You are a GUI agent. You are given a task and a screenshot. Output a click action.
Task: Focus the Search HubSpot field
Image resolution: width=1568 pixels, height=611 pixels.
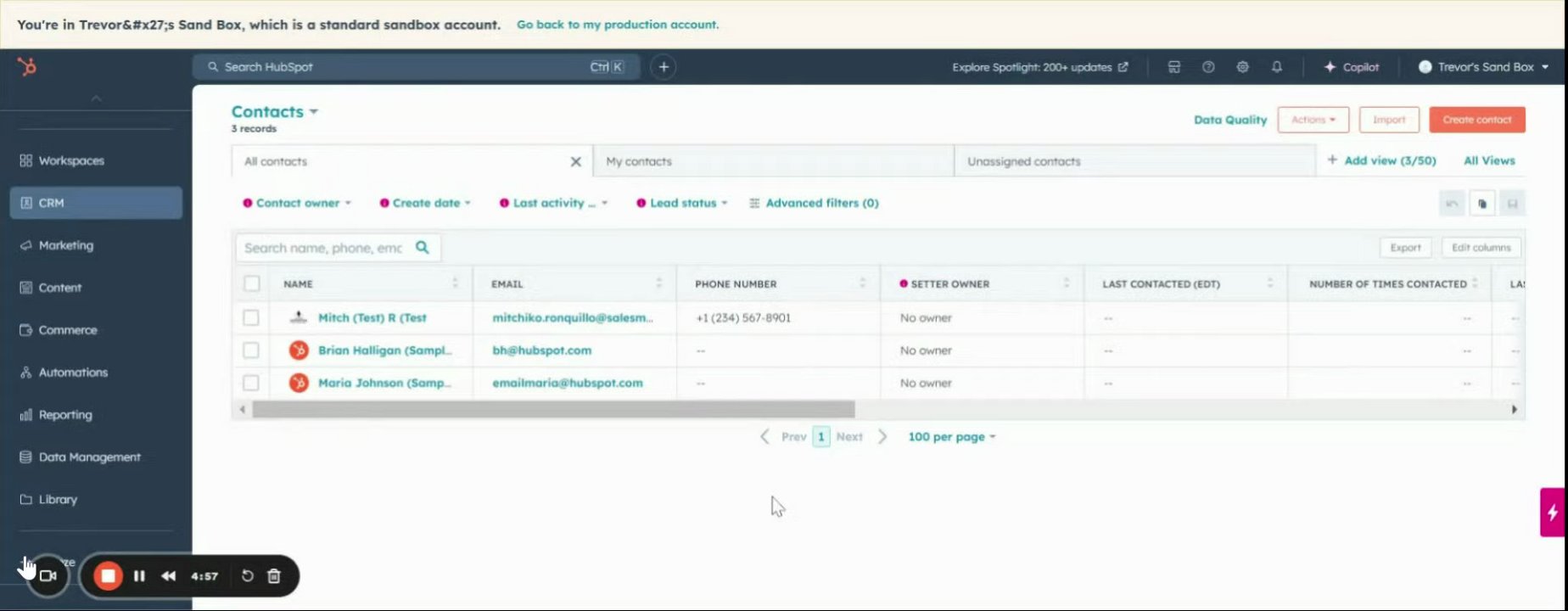tap(416, 67)
